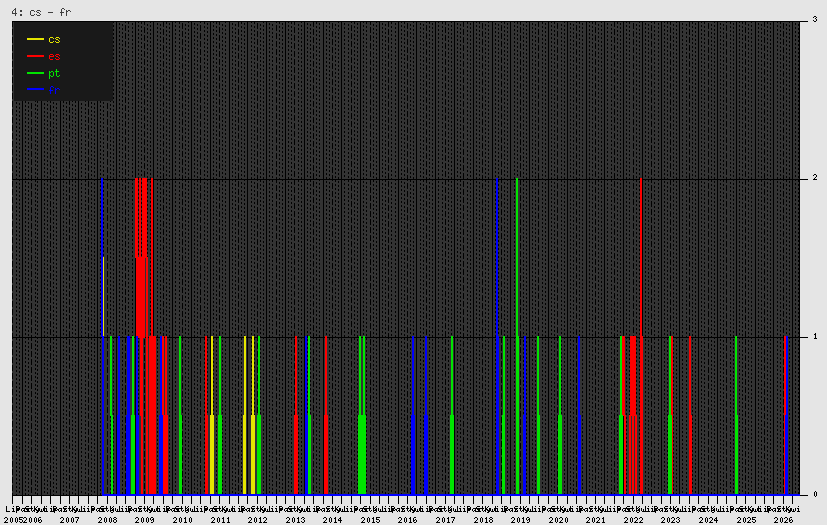Click the 2022 year label
This screenshot has width=827, height=525.
coord(633,520)
